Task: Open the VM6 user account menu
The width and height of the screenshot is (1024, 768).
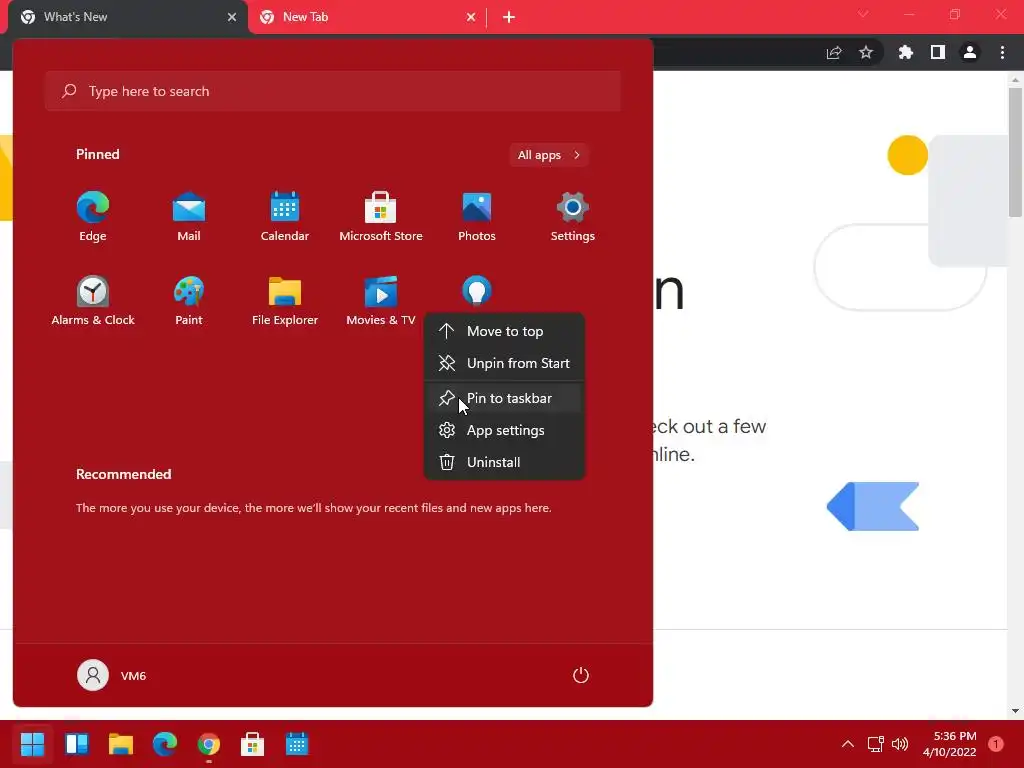Action: (x=112, y=675)
